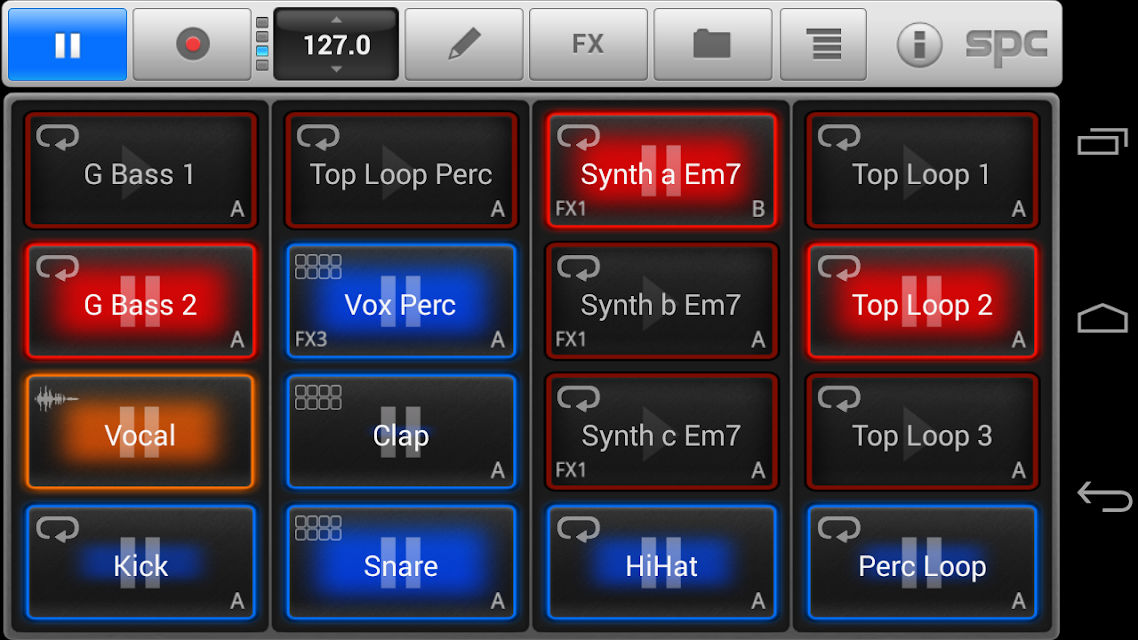This screenshot has width=1138, height=640.
Task: Tap the Android back navigation icon
Action: tap(1103, 497)
